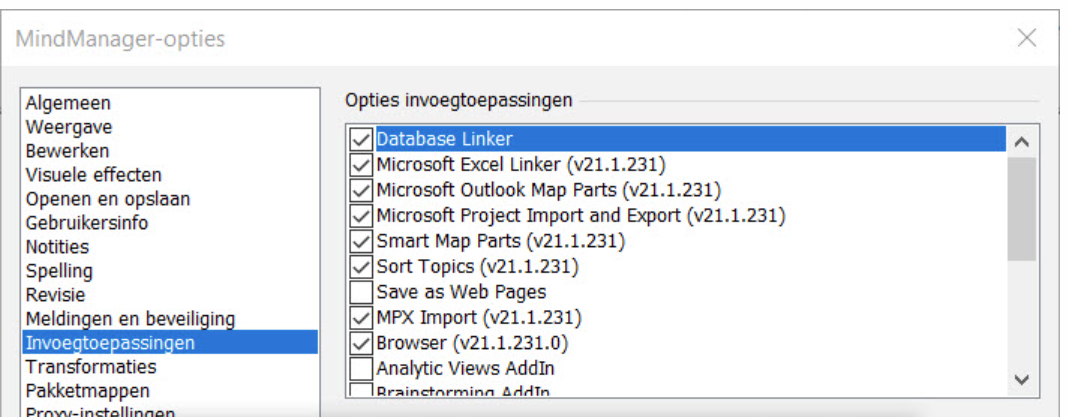Enable the Save as Web Pages checkbox
1069x417 pixels.
click(x=360, y=292)
